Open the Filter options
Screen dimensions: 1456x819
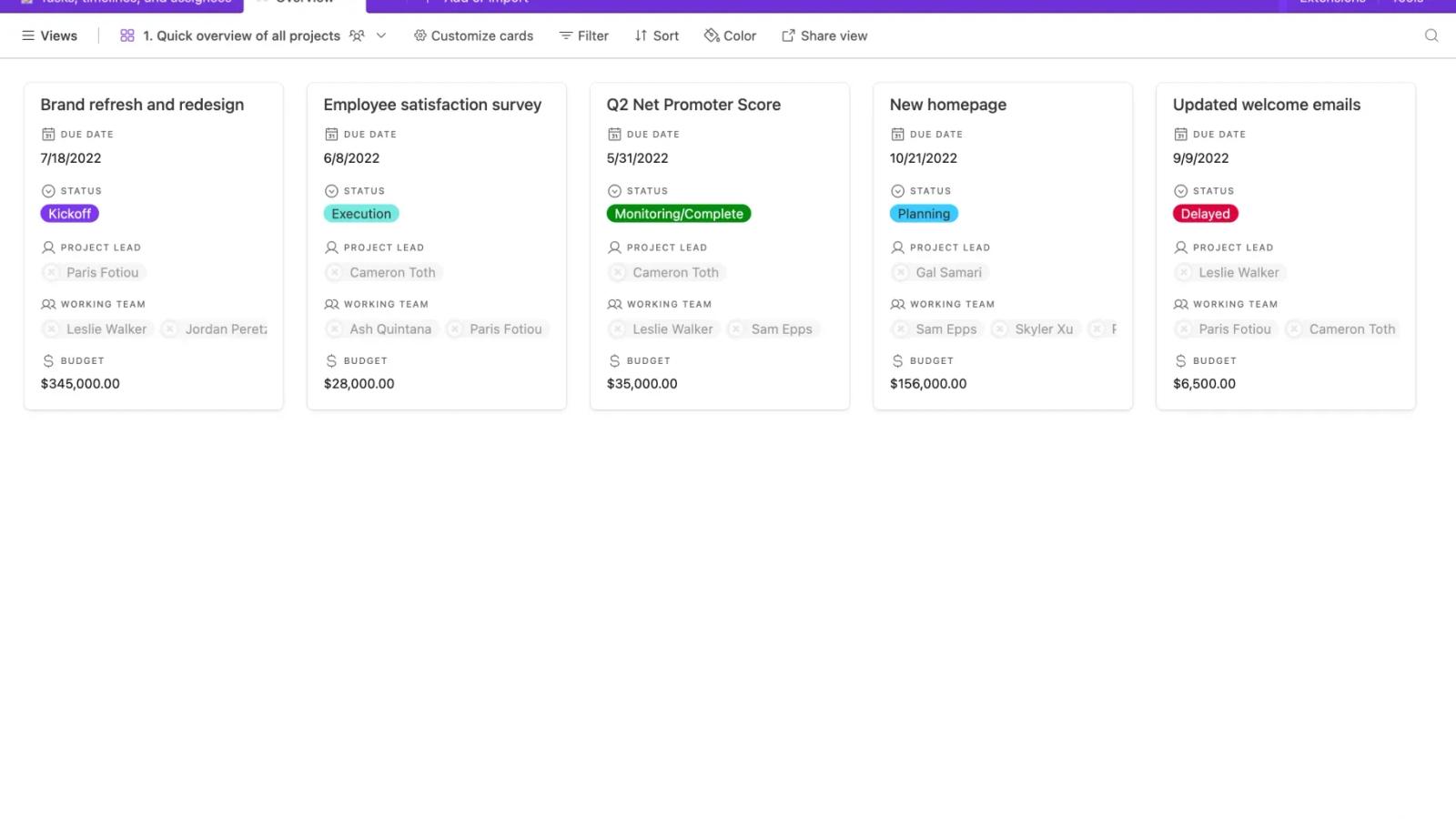(x=583, y=35)
